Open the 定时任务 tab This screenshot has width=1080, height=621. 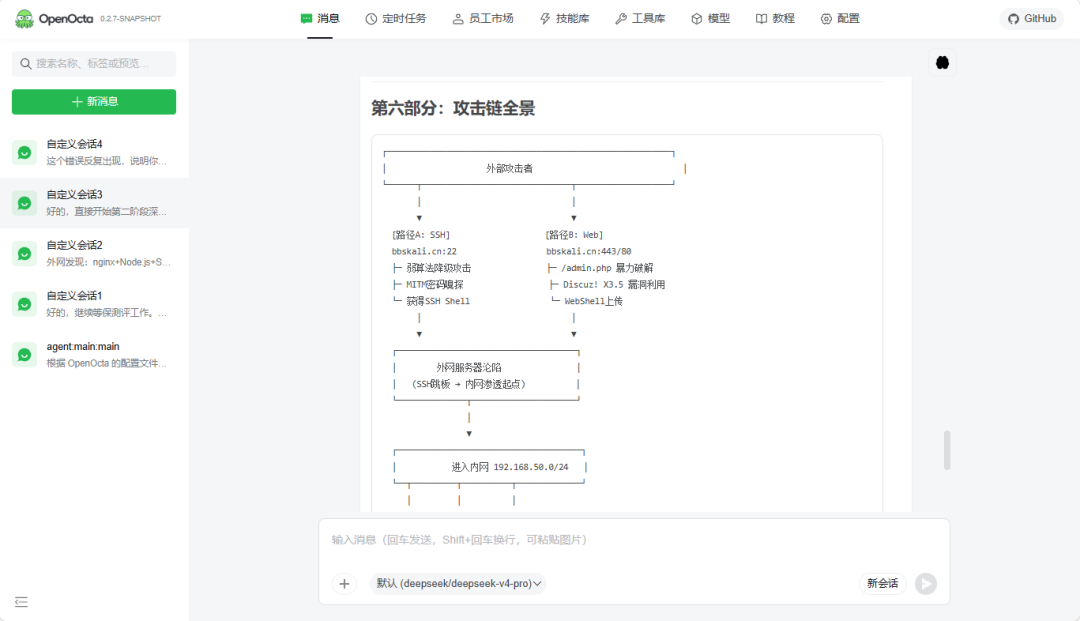pos(396,19)
